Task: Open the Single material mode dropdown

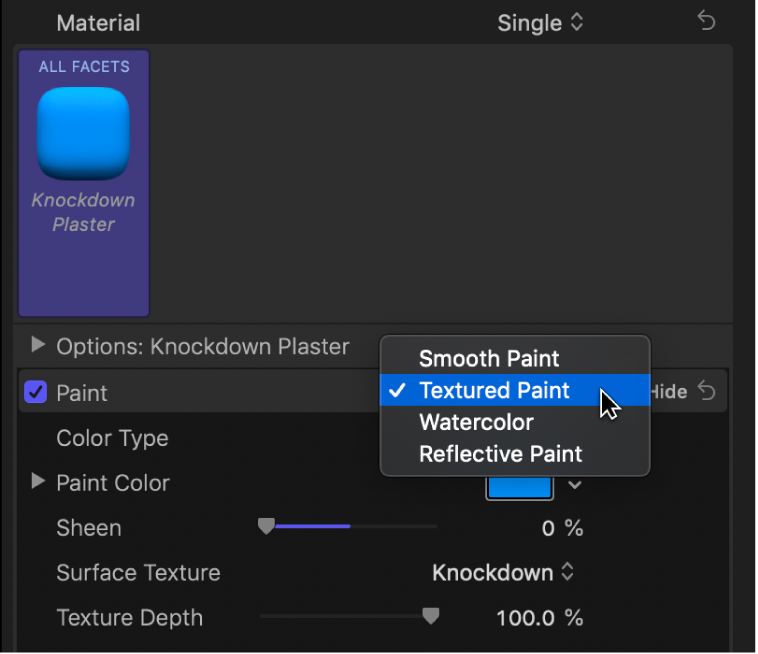Action: coord(540,22)
